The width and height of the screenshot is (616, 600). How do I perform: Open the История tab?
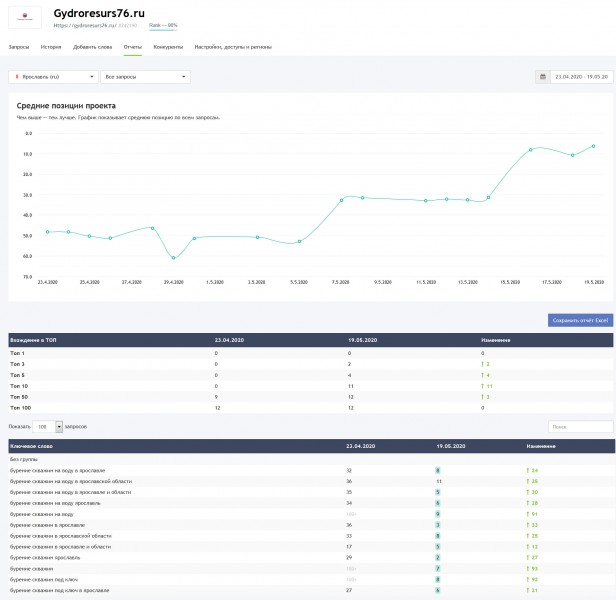pyautogui.click(x=51, y=47)
